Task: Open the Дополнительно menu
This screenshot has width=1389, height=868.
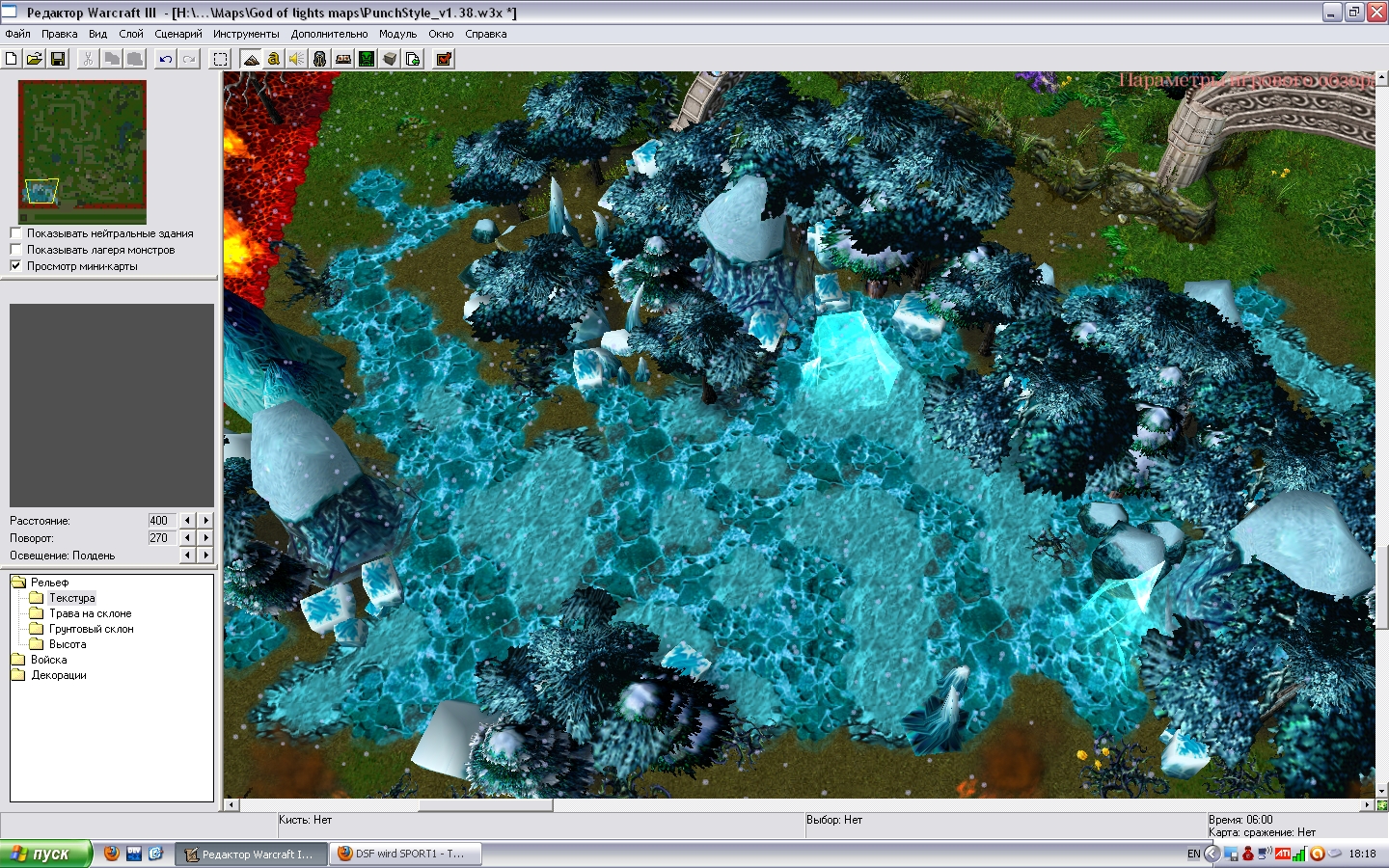Action: pyautogui.click(x=329, y=34)
